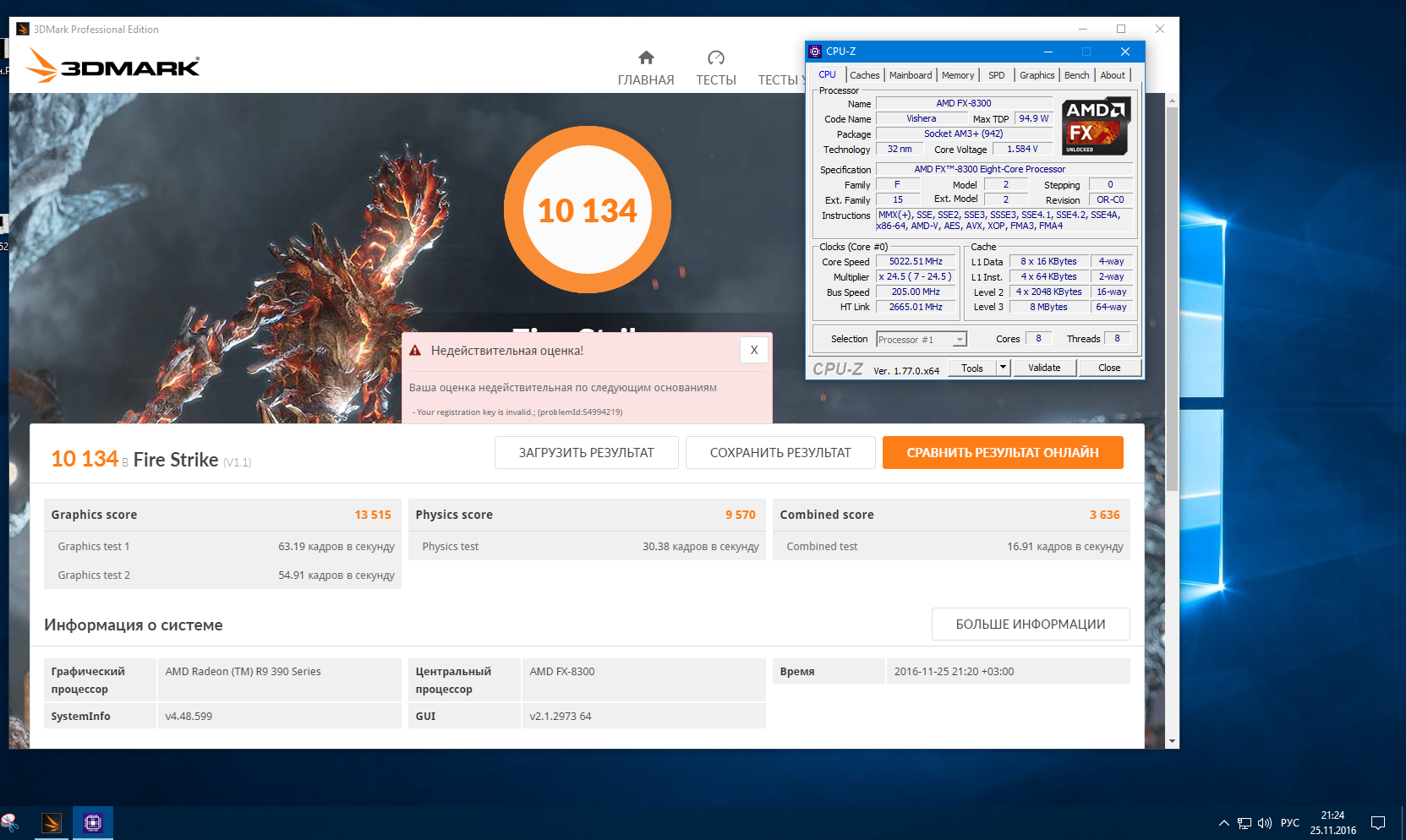
Task: Expand the Tools dropdown arrow in CPU-Z
Action: click(1004, 368)
